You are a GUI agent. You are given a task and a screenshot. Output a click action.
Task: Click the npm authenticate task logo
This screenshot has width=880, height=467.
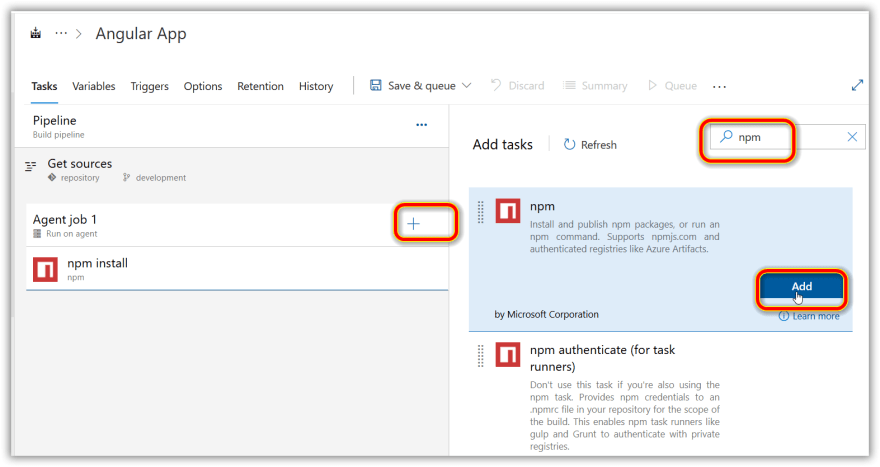[508, 355]
